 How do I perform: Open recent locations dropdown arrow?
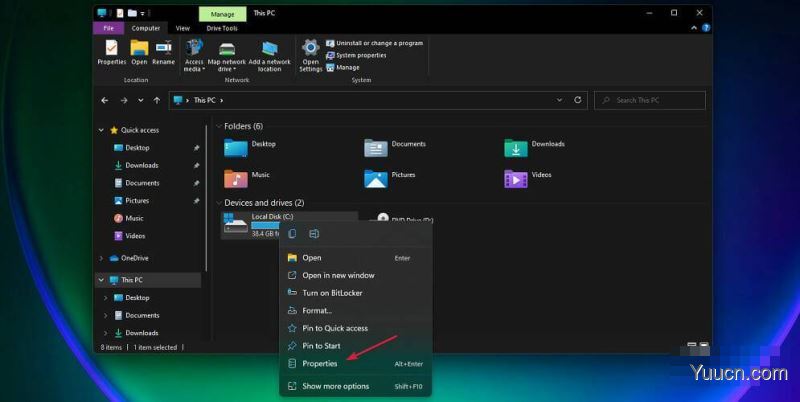pyautogui.click(x=141, y=100)
